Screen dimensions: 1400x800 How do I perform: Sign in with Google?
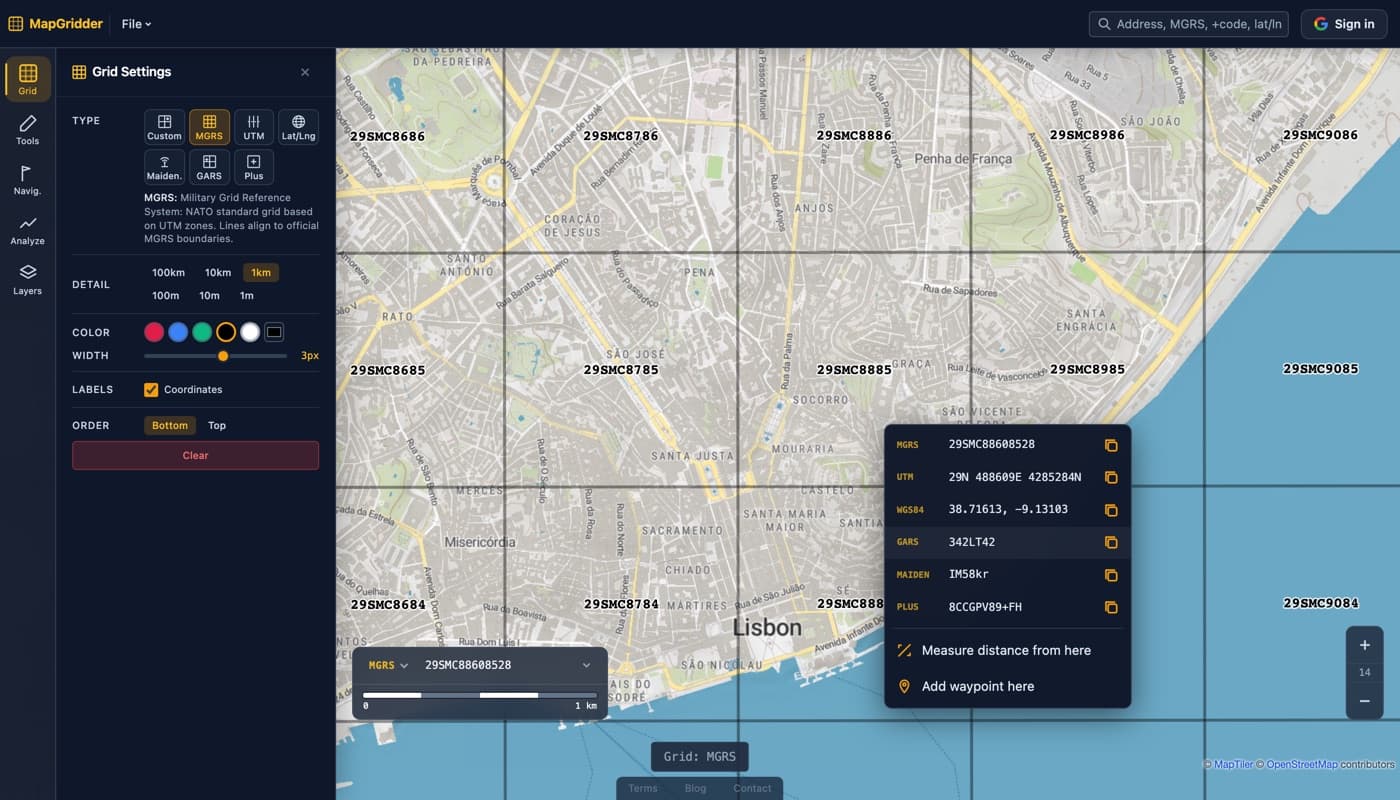coord(1344,24)
